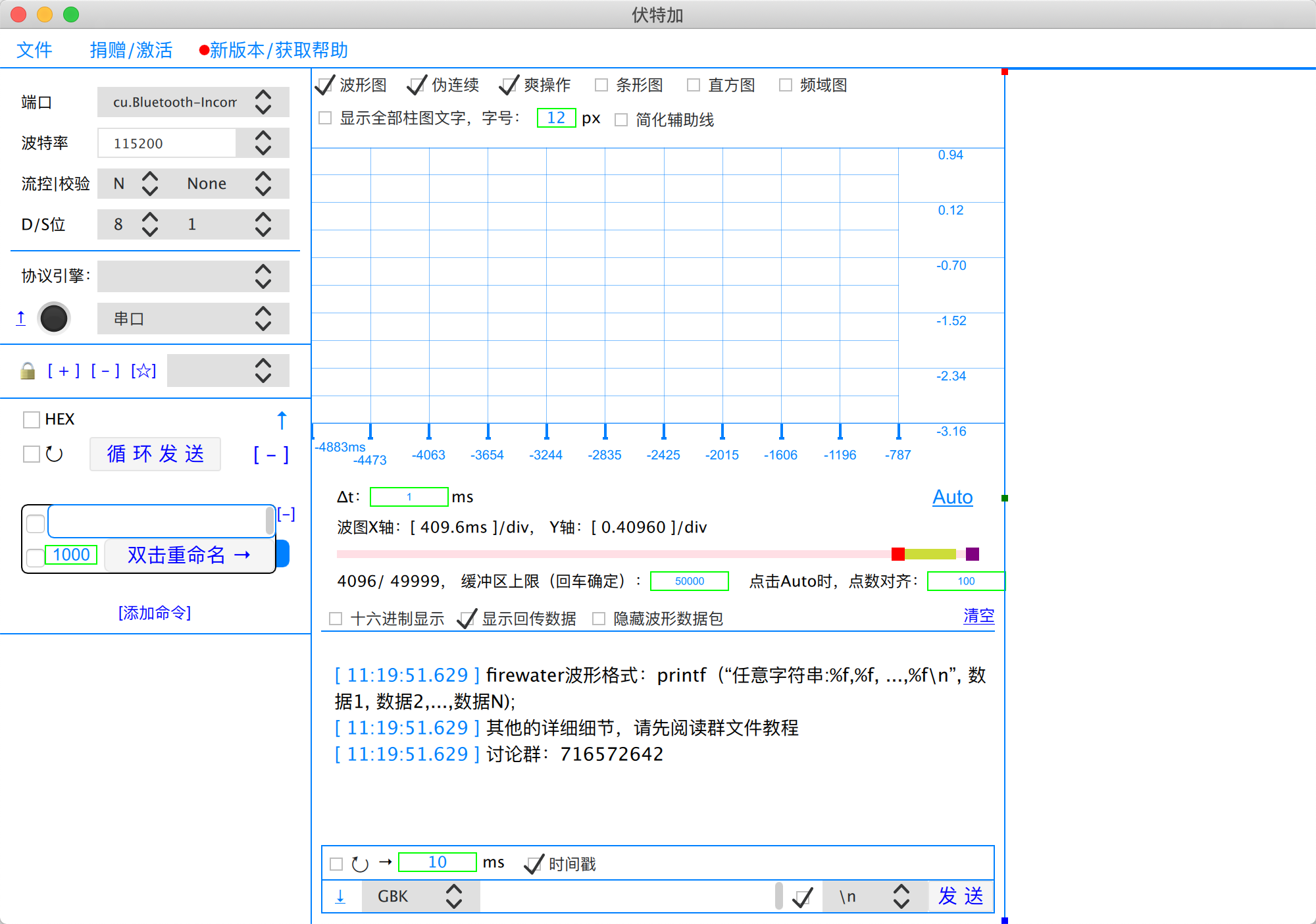Click 双击重命名 command button
1316x924 pixels.
(190, 555)
